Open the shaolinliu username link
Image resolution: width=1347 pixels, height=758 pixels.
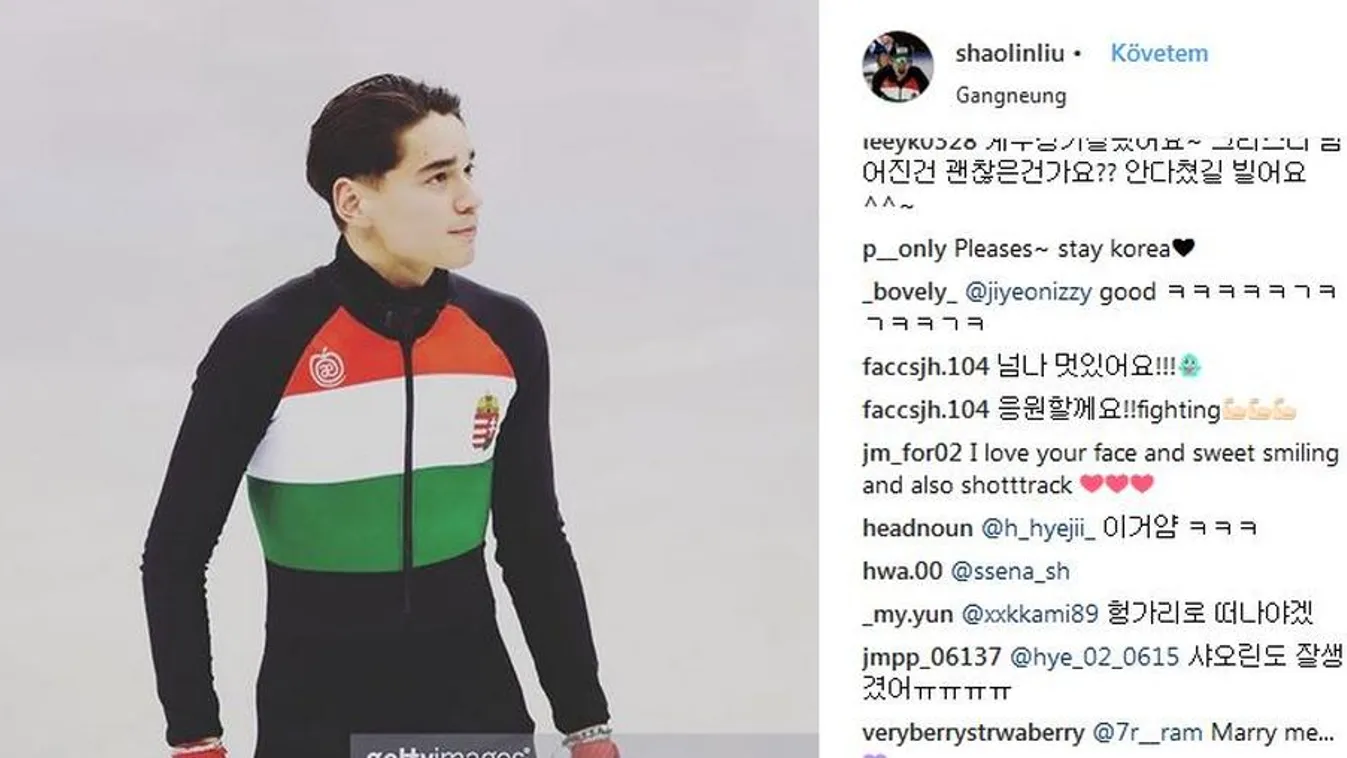[x=1009, y=54]
